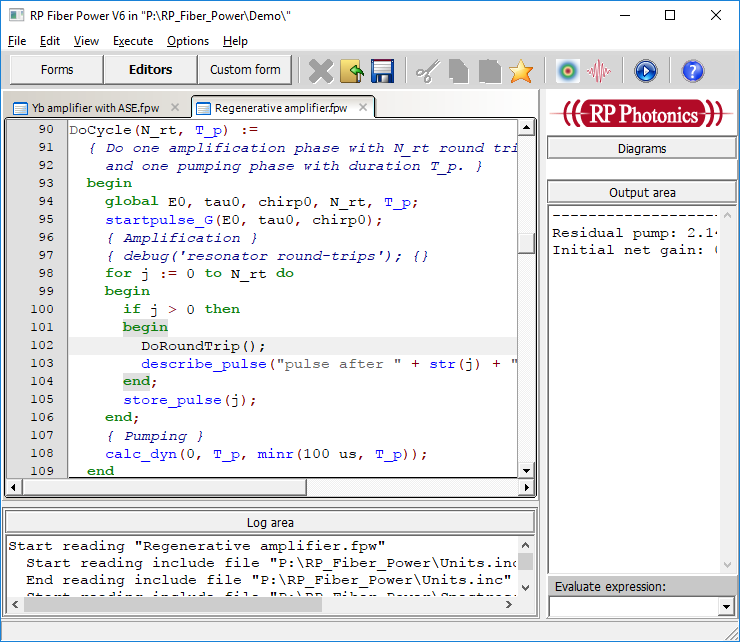Image resolution: width=740 pixels, height=642 pixels.
Task: Click the red pulse waveform icon
Action: click(598, 71)
